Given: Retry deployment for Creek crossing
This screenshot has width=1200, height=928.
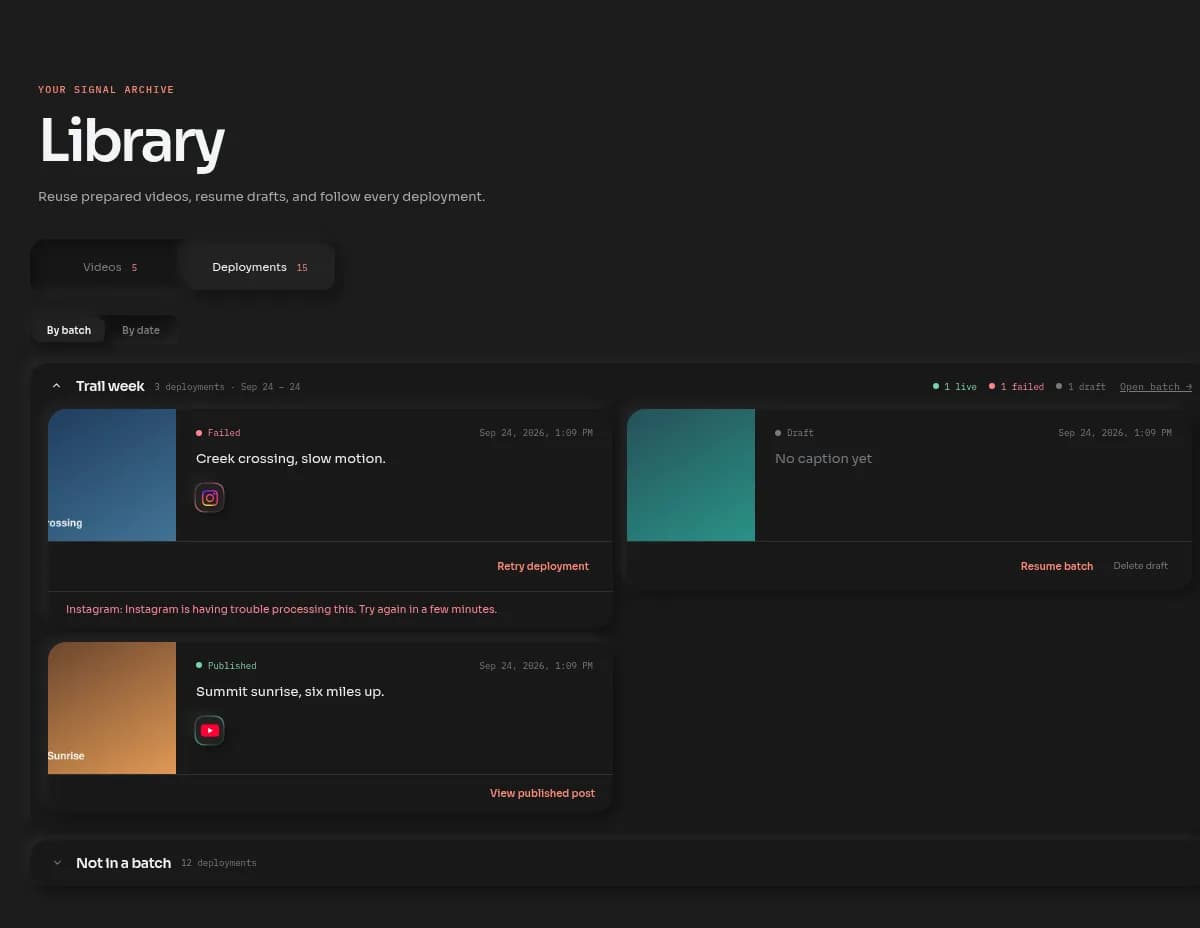Looking at the screenshot, I should pyautogui.click(x=543, y=566).
